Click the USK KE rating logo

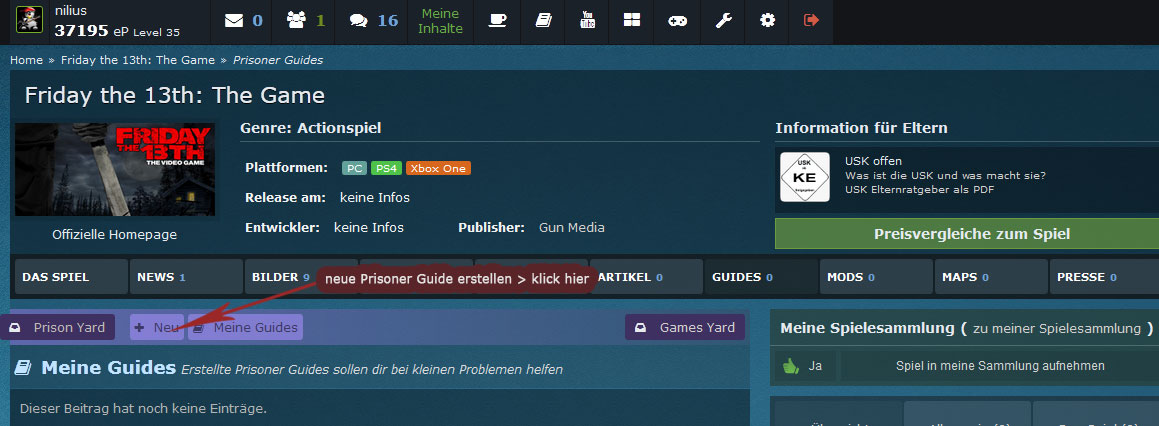805,177
